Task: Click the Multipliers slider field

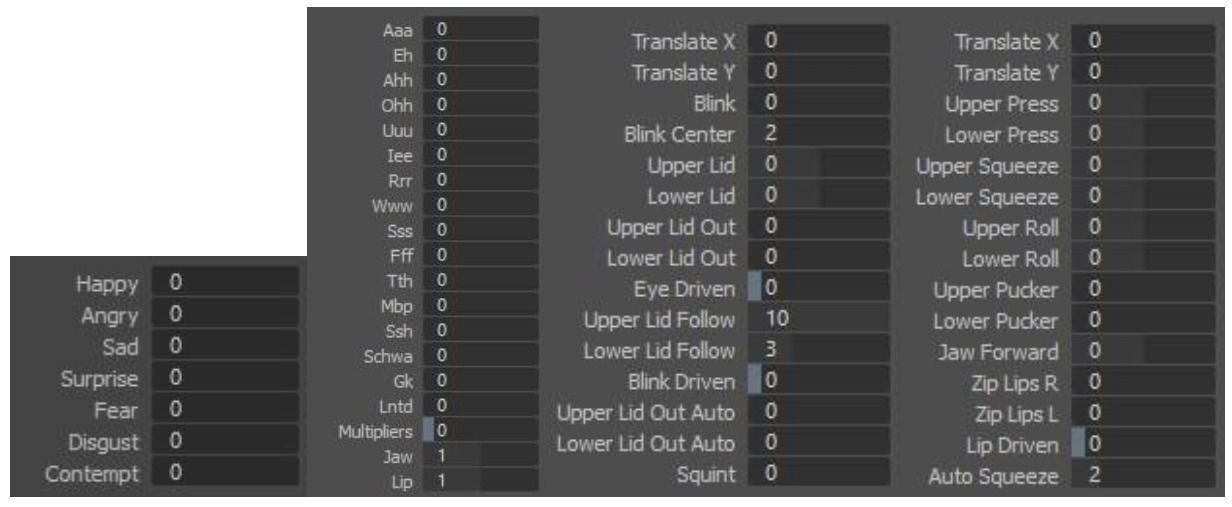Action: point(480,430)
